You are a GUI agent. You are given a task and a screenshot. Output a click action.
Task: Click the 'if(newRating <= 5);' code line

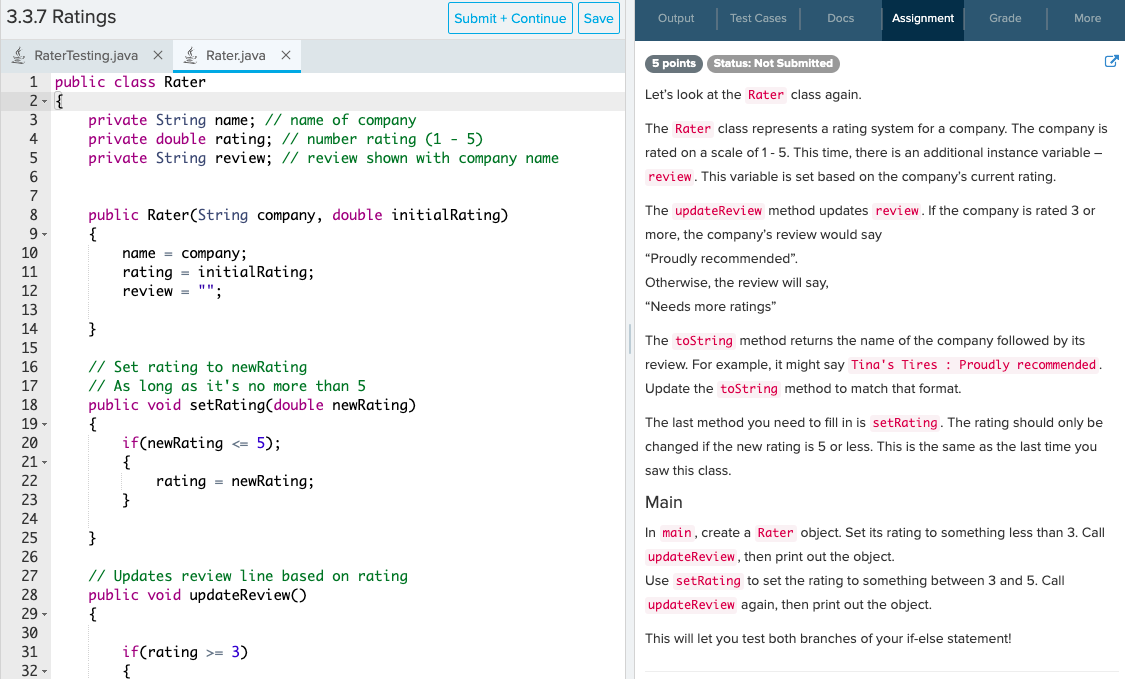[202, 443]
